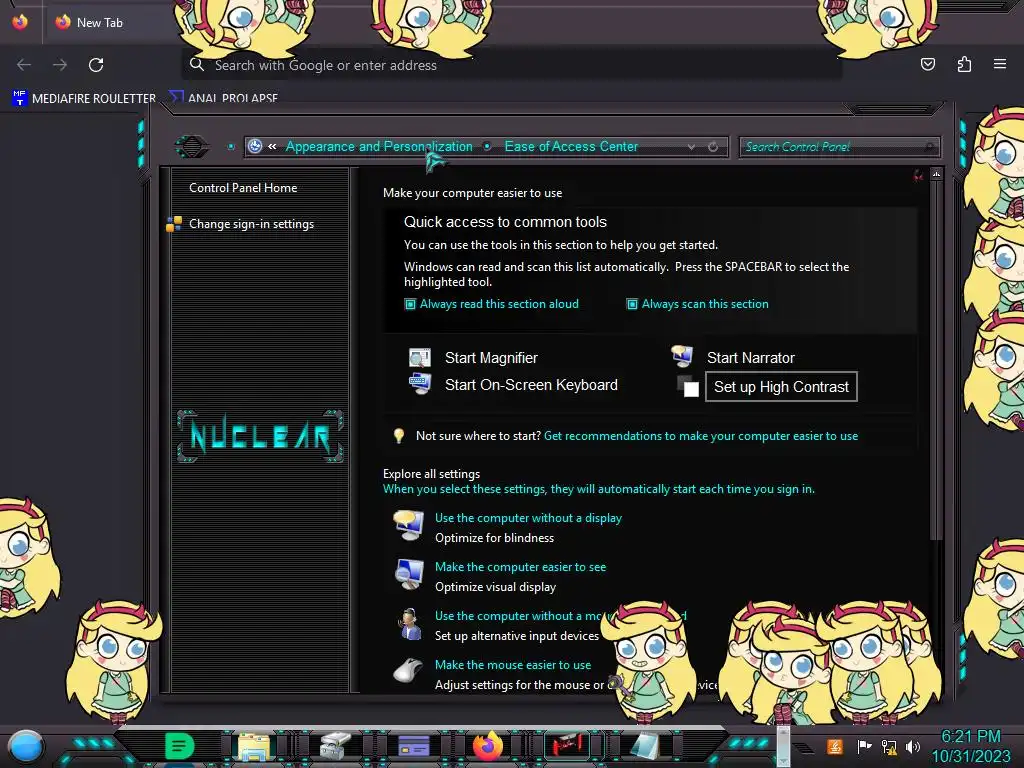Image resolution: width=1024 pixels, height=768 pixels.
Task: Click the shield icon beside Change sign-in settings
Action: click(174, 224)
